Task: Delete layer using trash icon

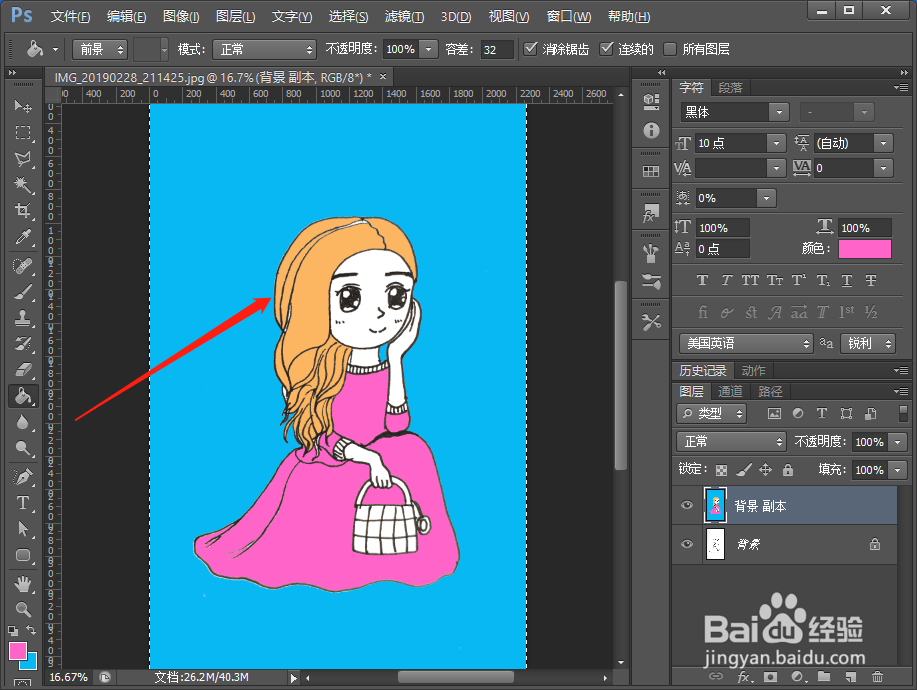Action: [877, 677]
